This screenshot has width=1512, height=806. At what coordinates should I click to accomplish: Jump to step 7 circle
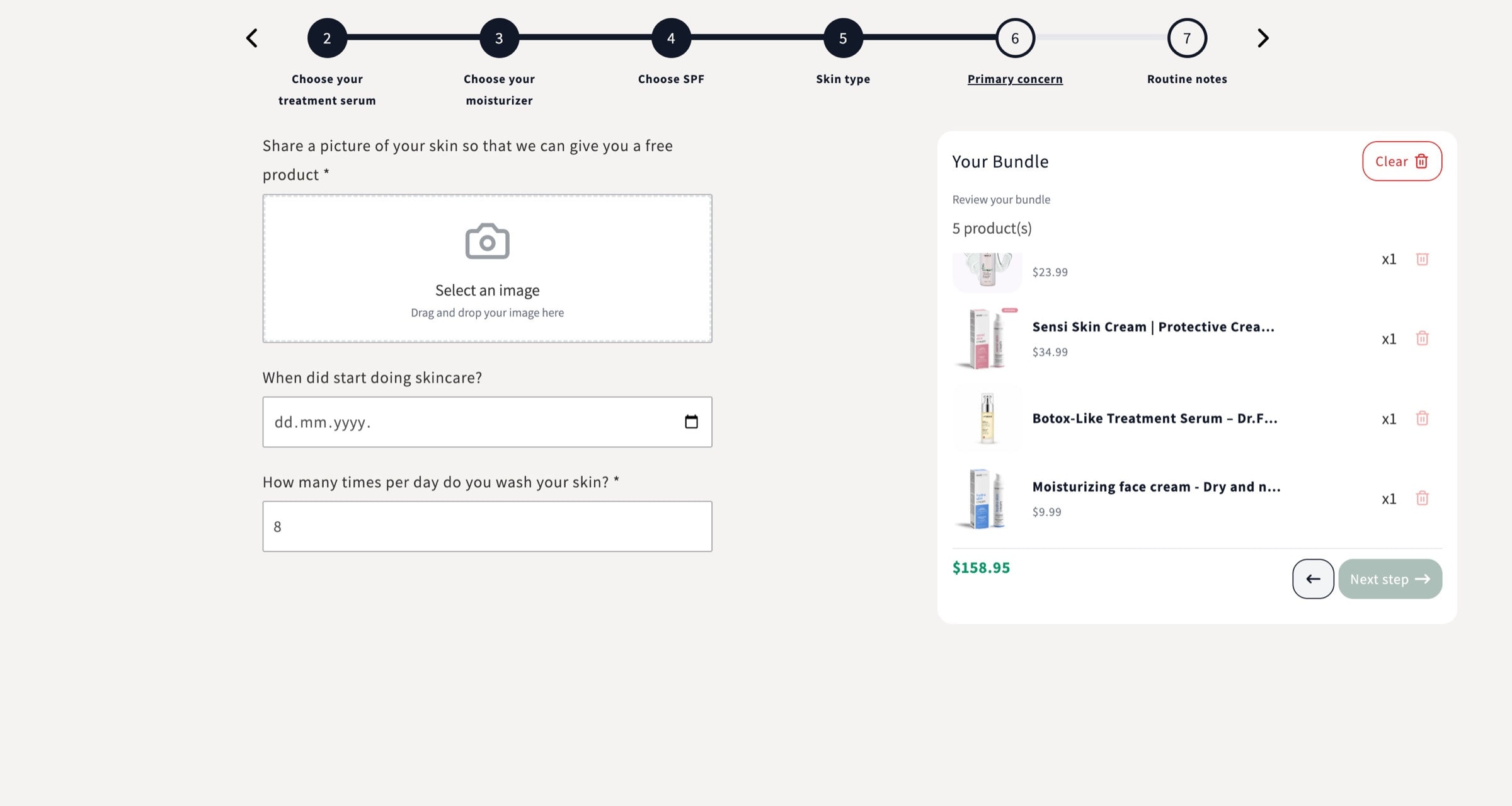tap(1187, 38)
